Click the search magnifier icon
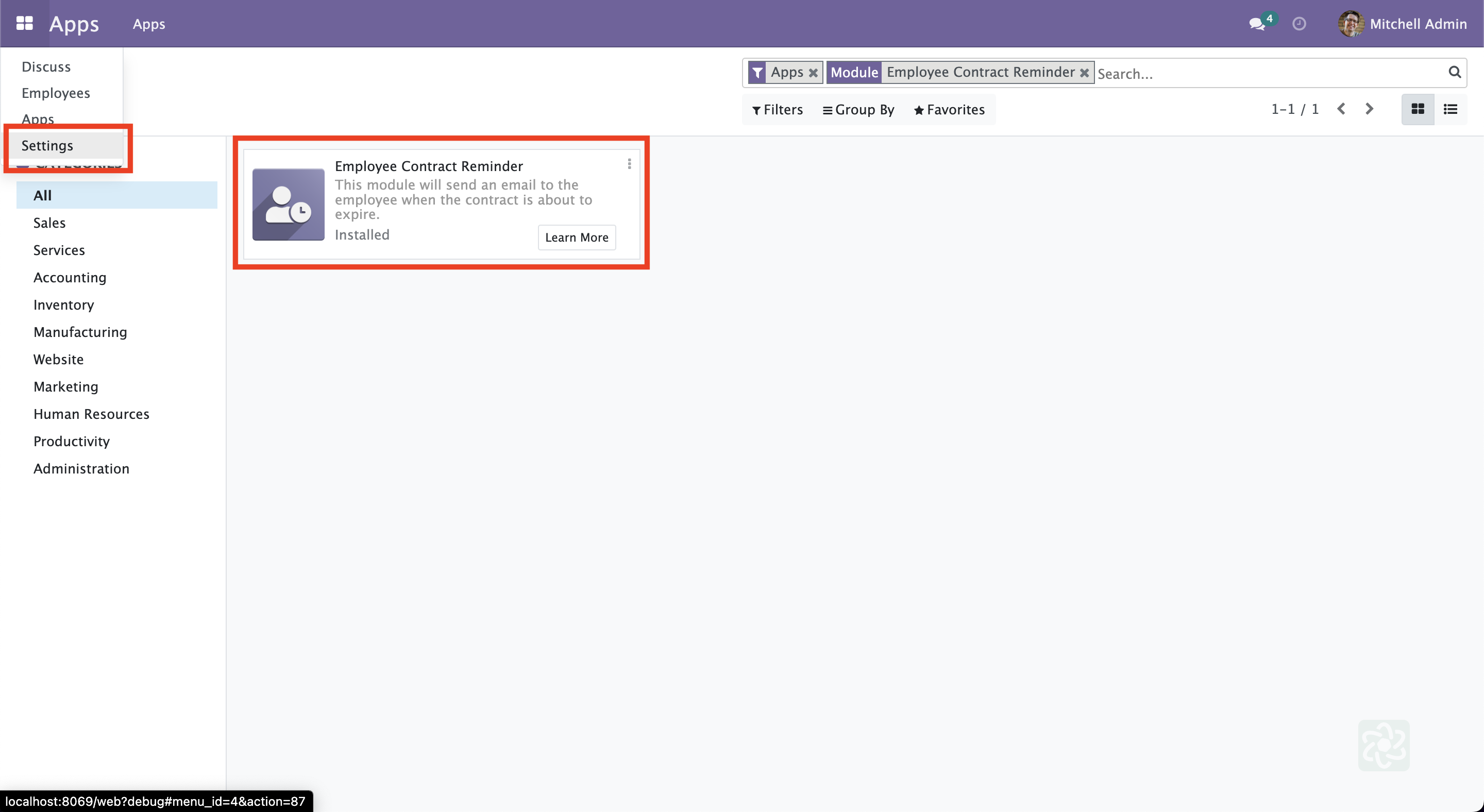1484x812 pixels. (1454, 73)
